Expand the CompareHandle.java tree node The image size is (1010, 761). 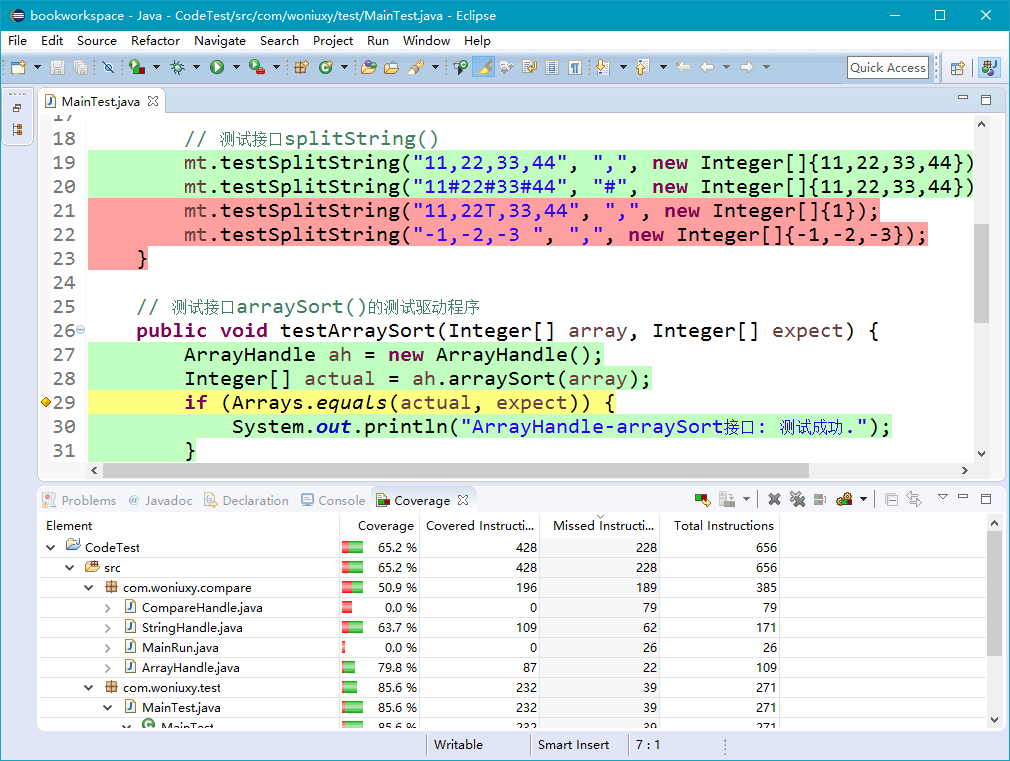click(x=108, y=608)
